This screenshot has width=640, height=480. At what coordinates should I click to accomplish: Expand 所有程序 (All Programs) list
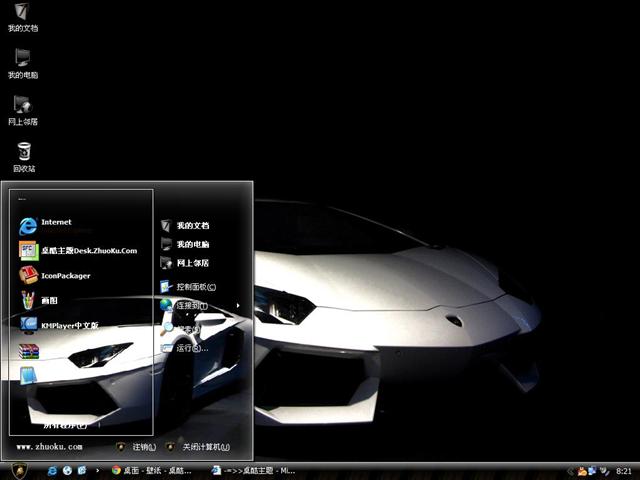pos(64,424)
